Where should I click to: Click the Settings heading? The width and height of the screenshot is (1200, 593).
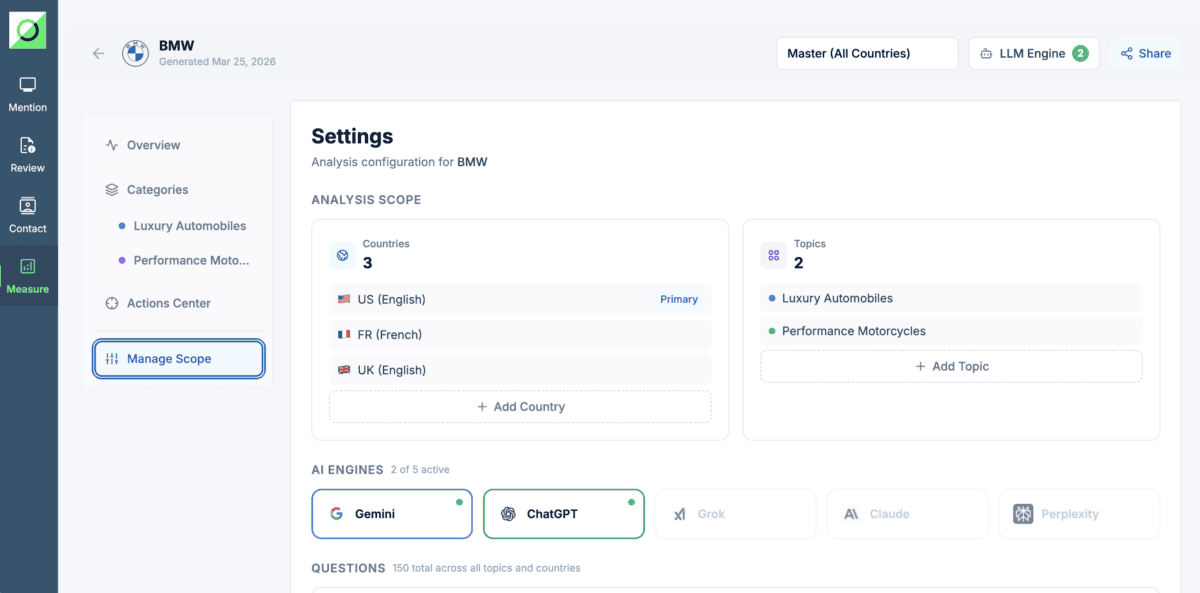(x=352, y=137)
